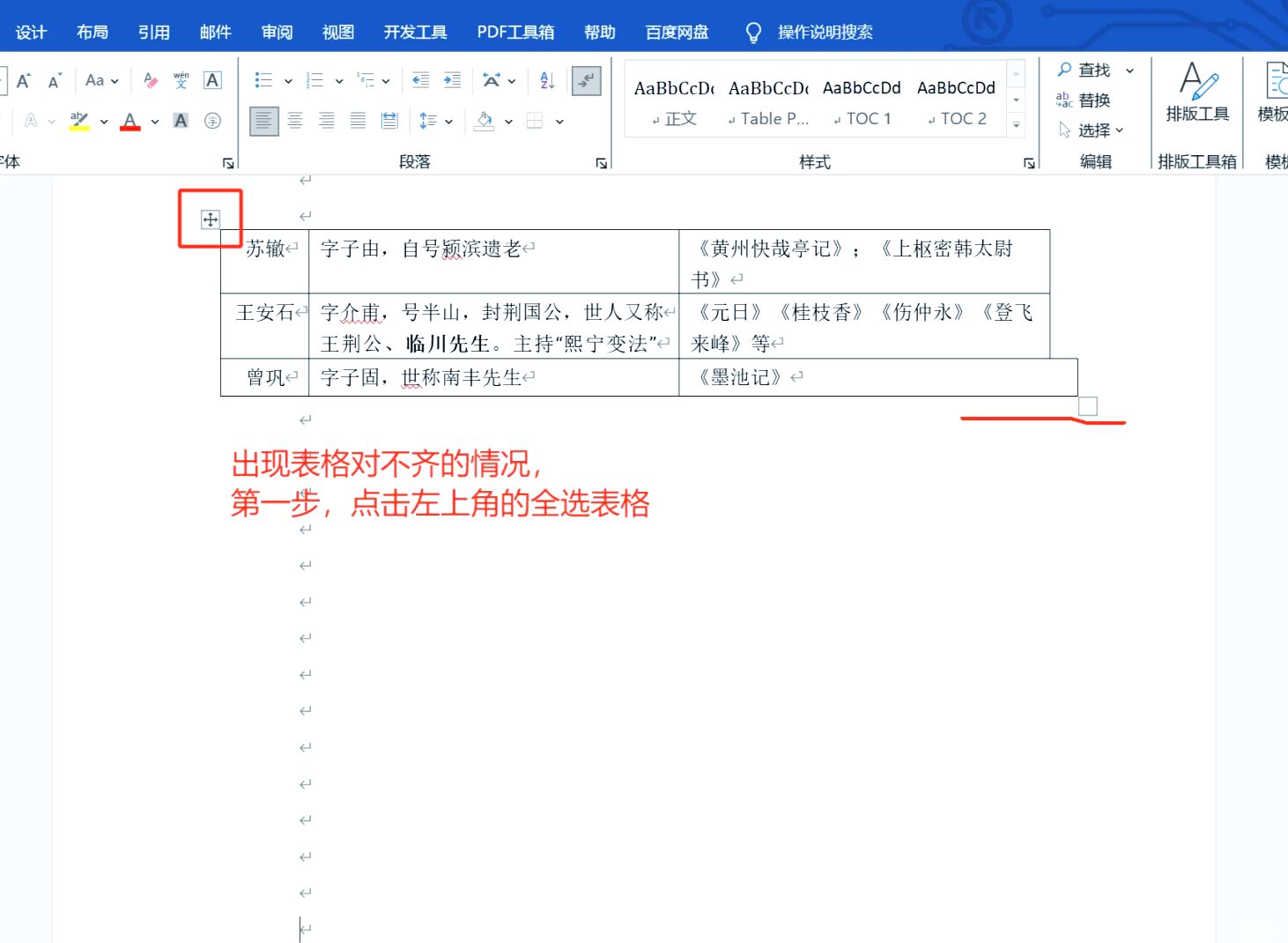
Task: Apply numbered list formatting
Action: 315,80
